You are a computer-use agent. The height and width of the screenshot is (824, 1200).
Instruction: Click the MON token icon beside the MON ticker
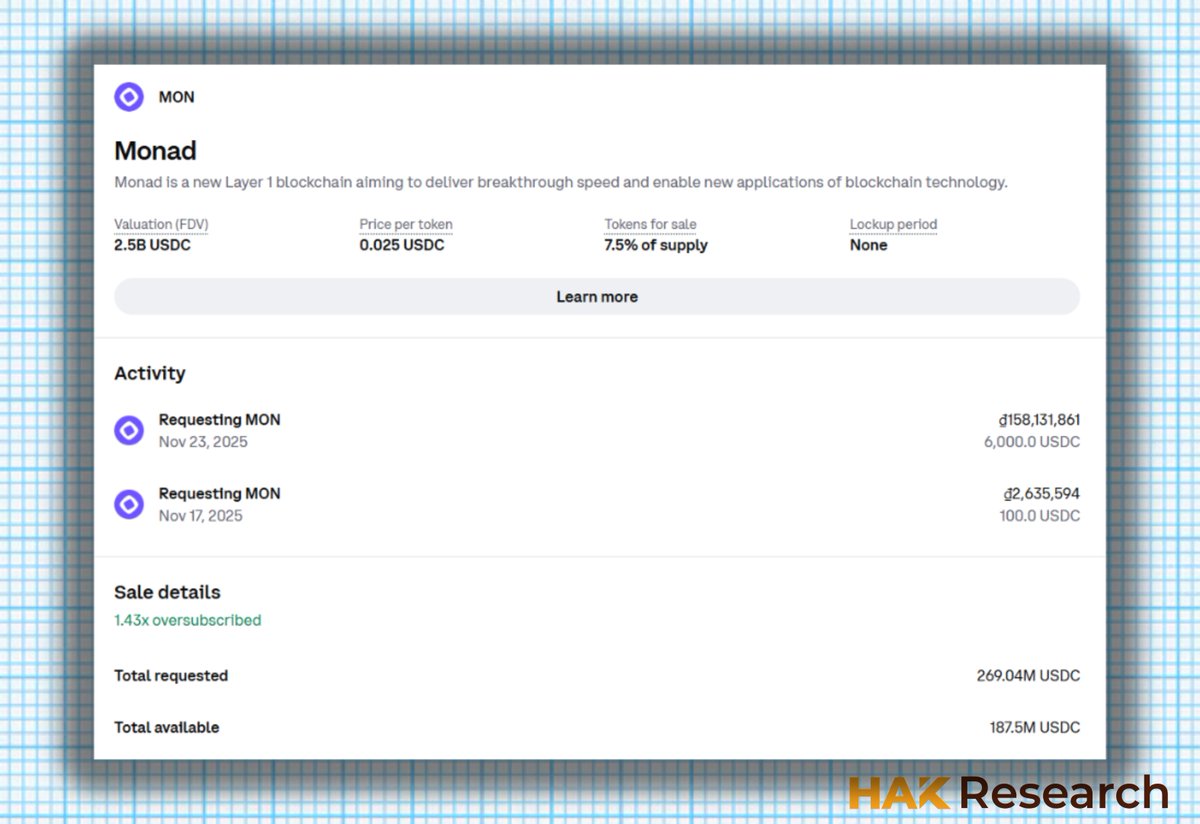pos(129,97)
